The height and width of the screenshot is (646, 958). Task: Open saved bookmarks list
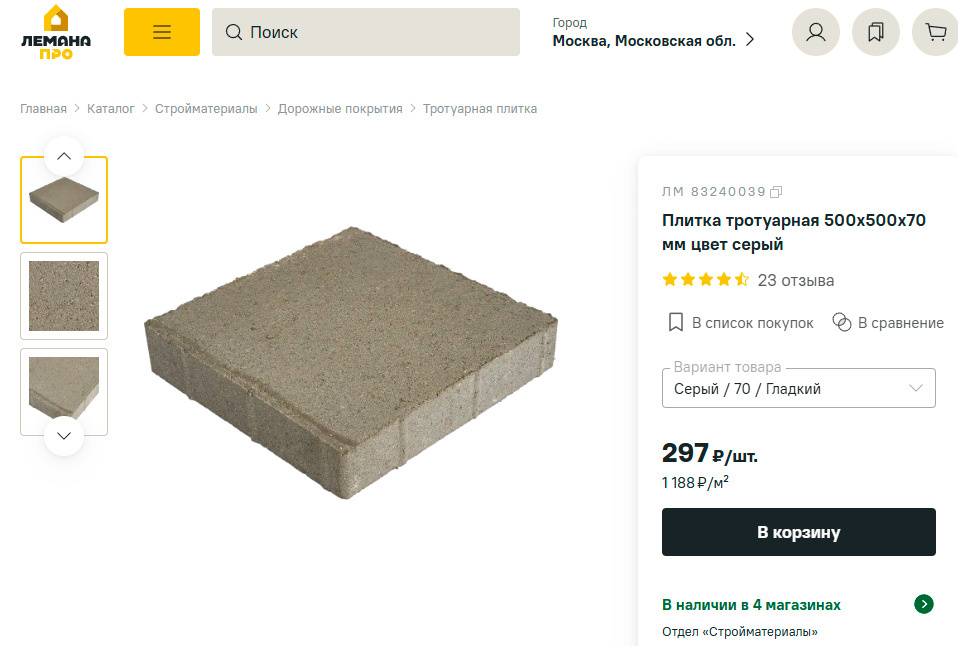pyautogui.click(x=875, y=31)
